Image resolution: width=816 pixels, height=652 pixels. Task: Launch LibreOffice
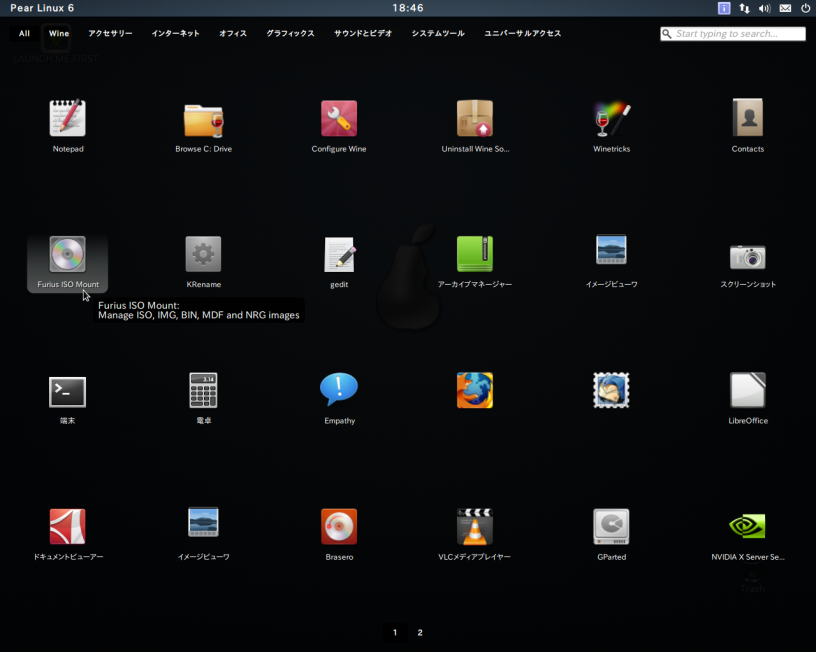click(748, 390)
